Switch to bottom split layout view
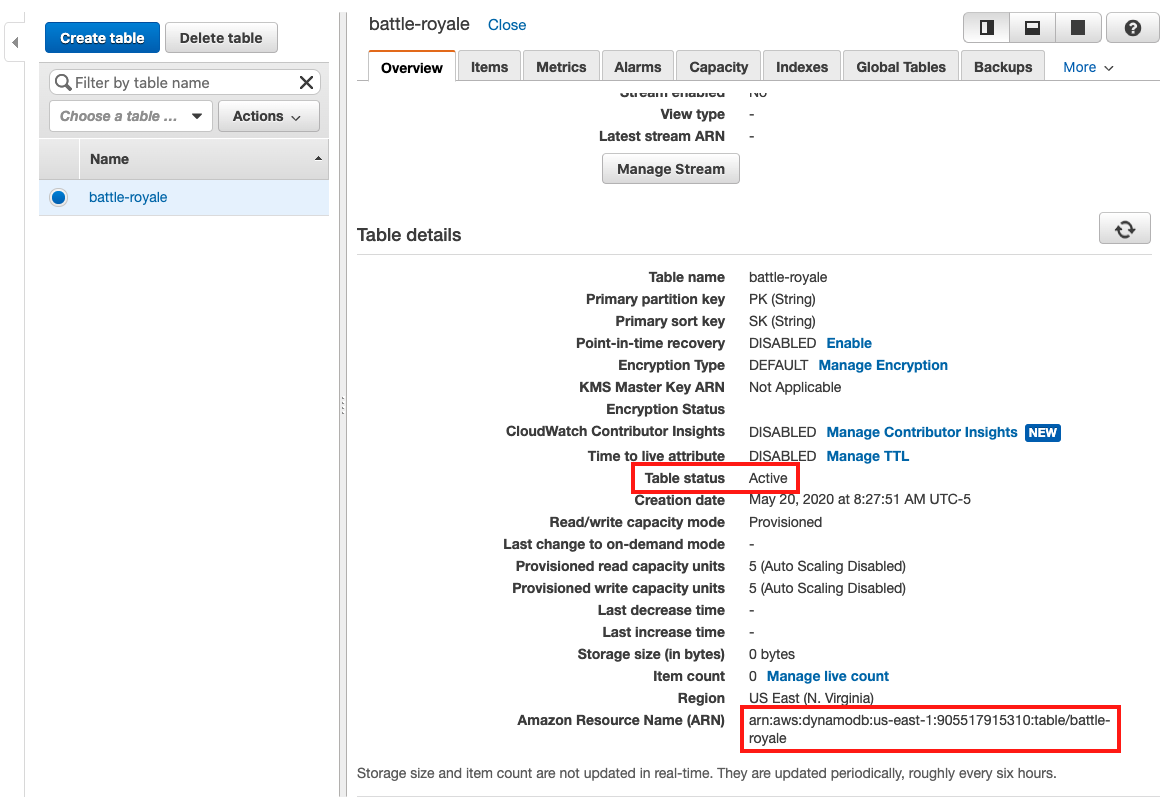 point(1032,28)
